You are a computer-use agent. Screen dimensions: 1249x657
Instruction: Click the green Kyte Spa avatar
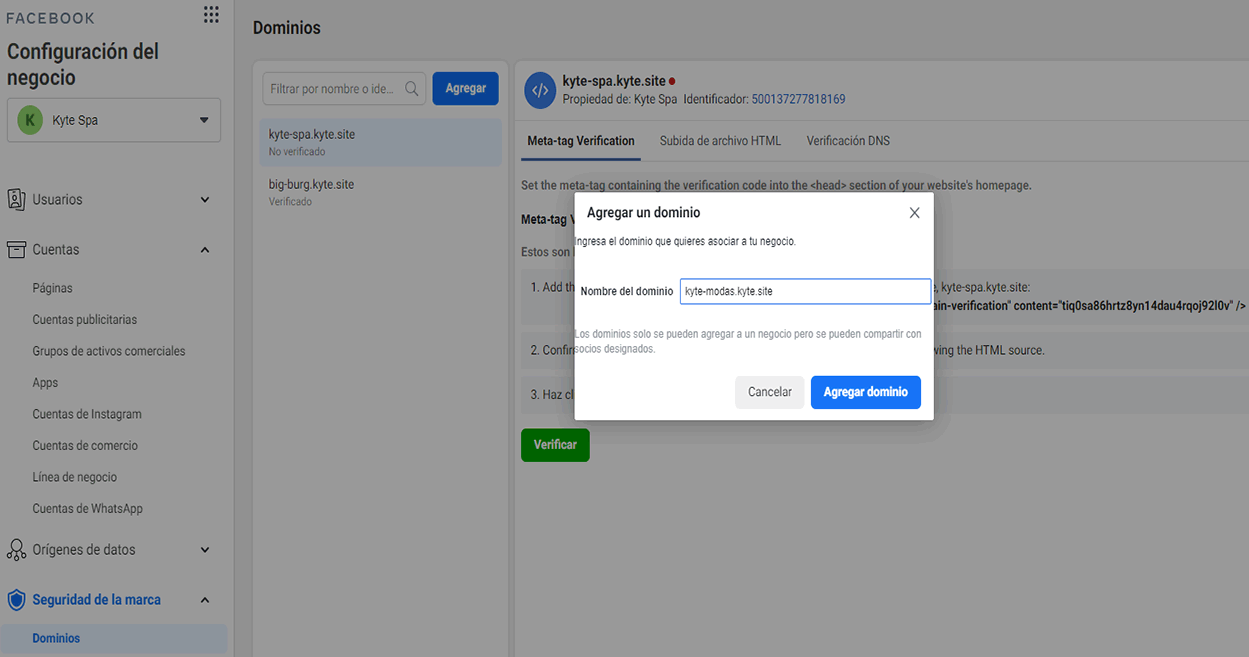point(30,120)
